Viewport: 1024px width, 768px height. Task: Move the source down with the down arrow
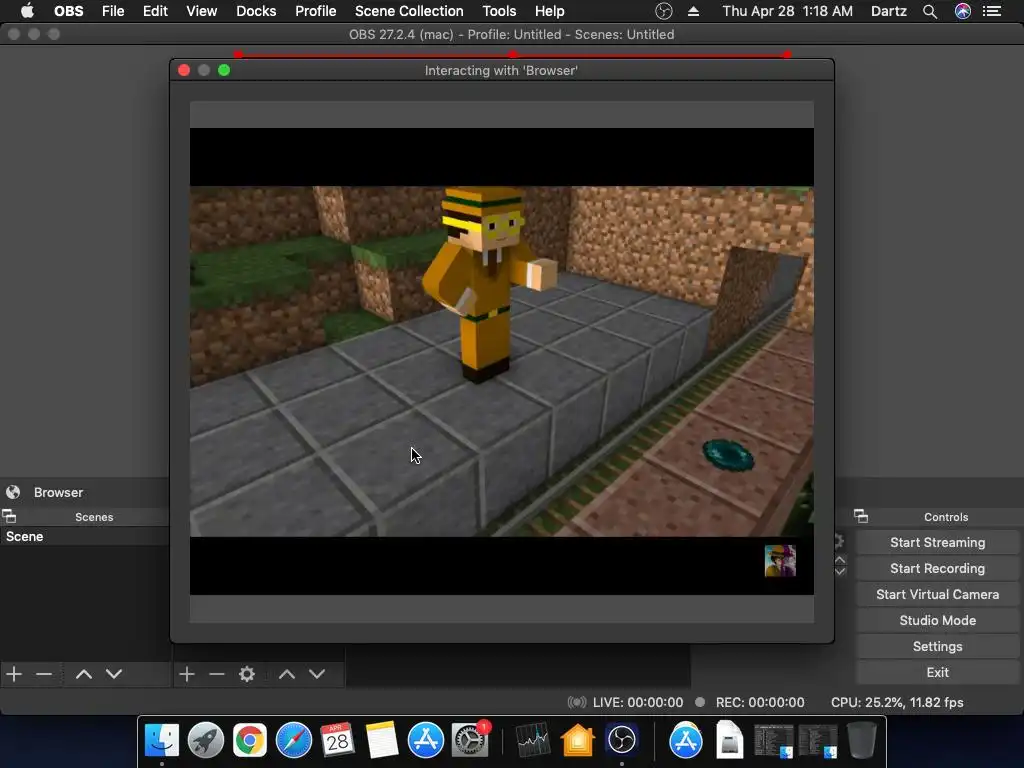317,674
